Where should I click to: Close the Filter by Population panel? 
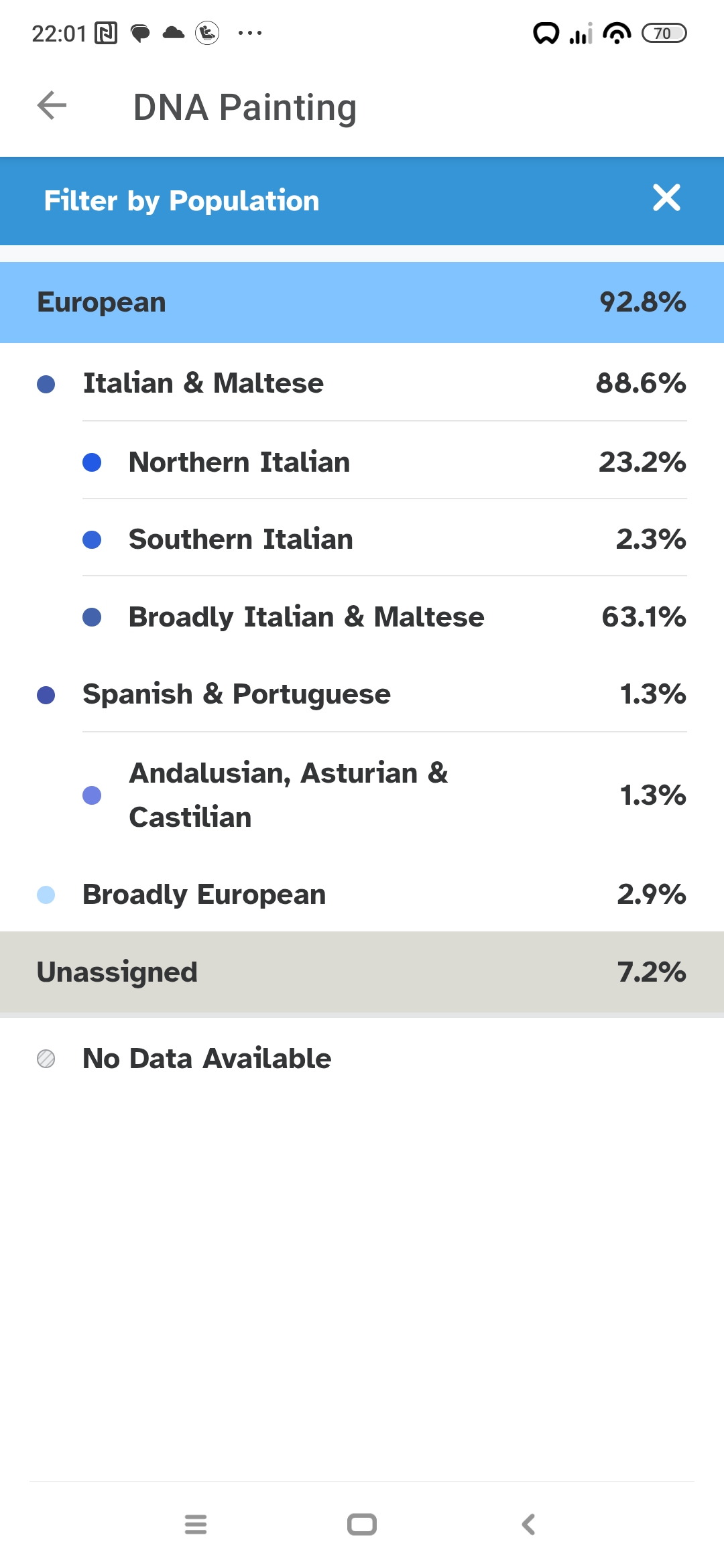tap(666, 198)
